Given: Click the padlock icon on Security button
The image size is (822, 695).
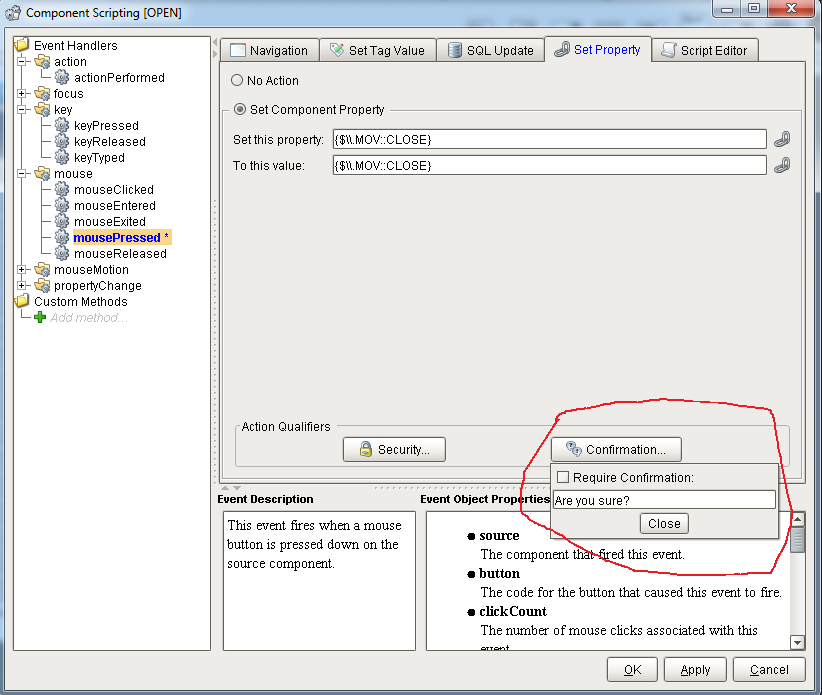Looking at the screenshot, I should pyautogui.click(x=365, y=449).
